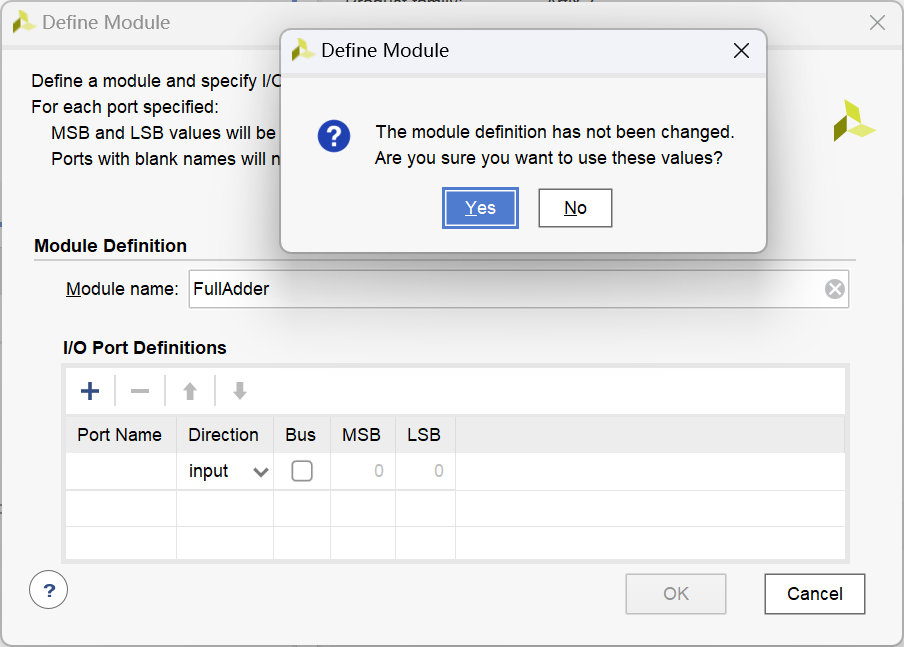The width and height of the screenshot is (904, 647).
Task: Click the remove port minus icon
Action: pos(140,391)
